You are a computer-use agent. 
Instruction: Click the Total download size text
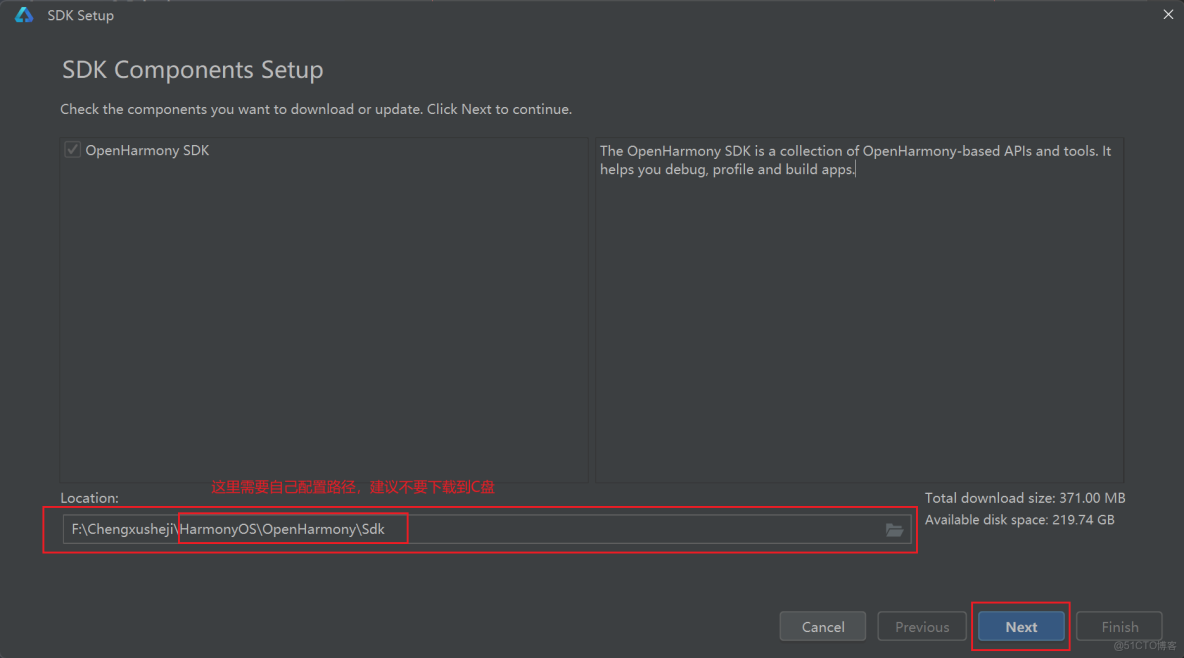tap(1025, 498)
